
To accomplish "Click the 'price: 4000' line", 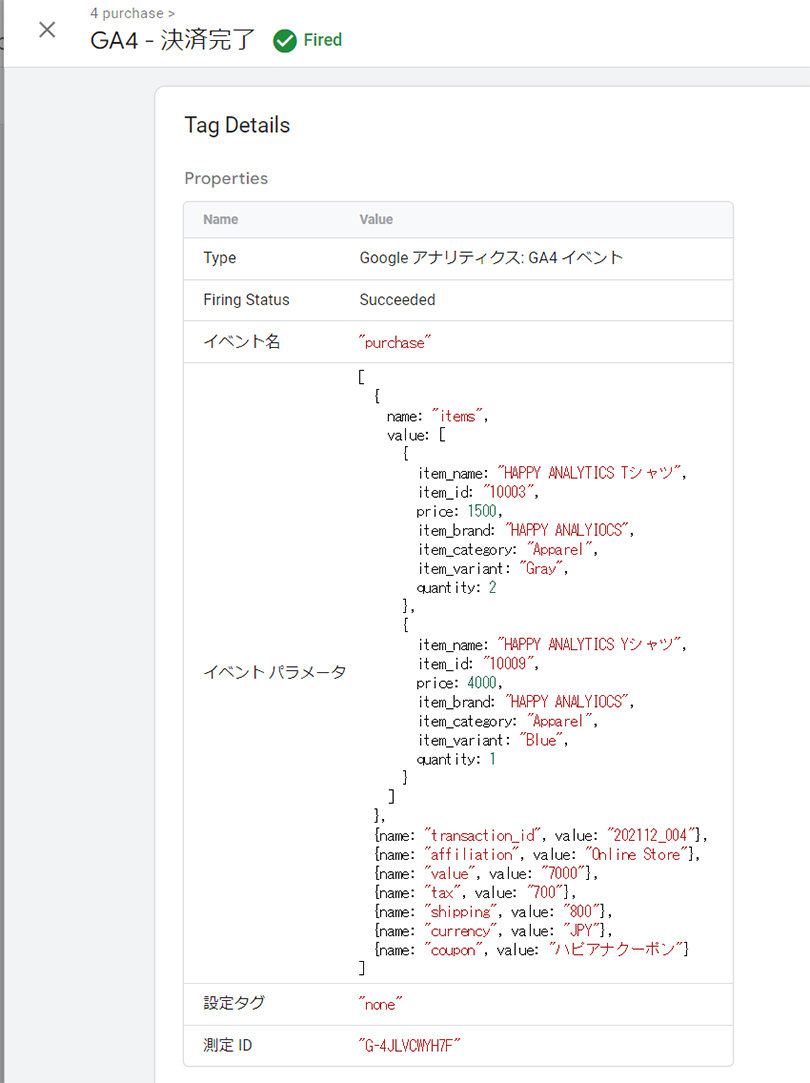I will pyautogui.click(x=459, y=683).
